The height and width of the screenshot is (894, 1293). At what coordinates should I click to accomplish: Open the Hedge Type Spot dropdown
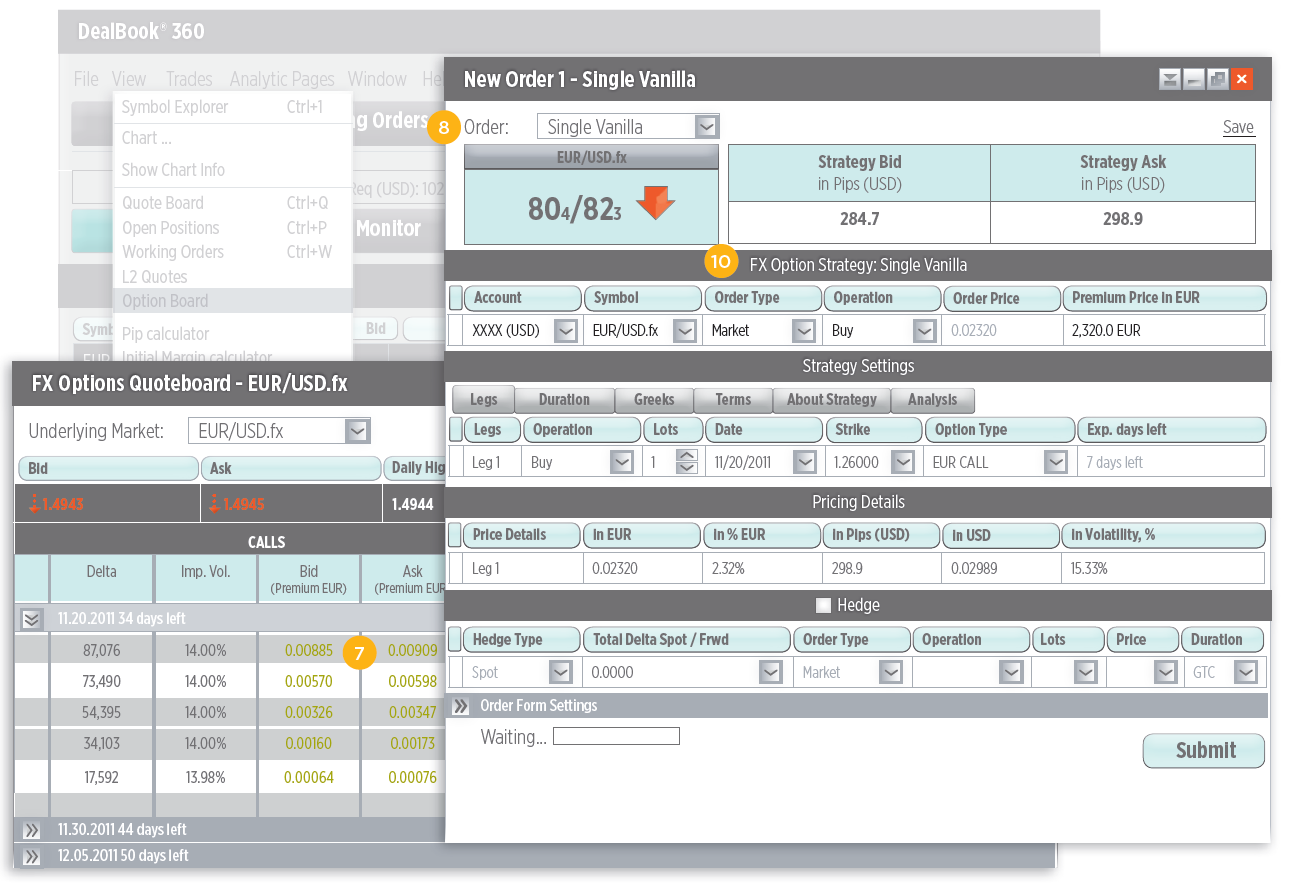coord(561,673)
